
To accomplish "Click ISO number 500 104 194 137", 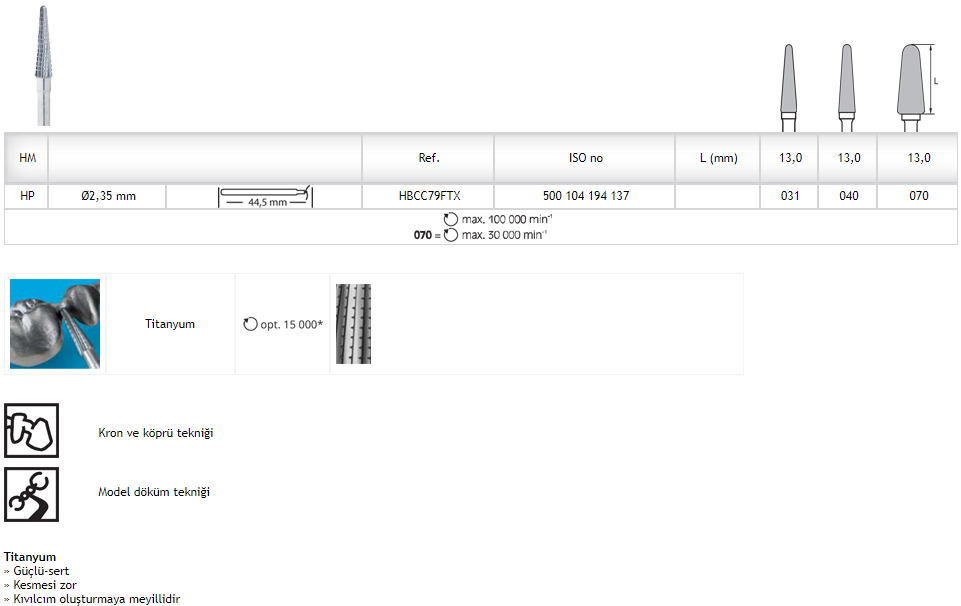I will coord(585,196).
